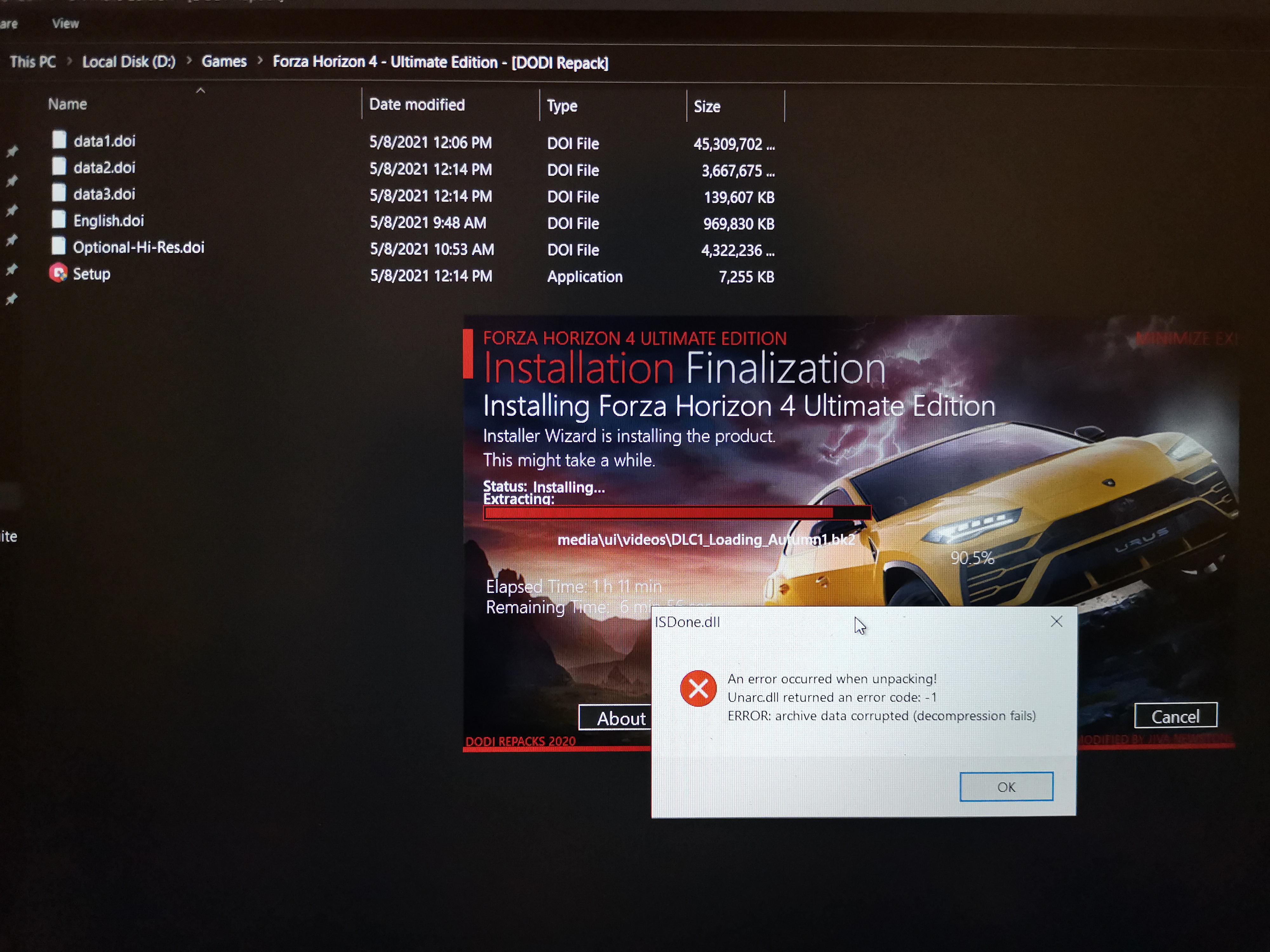Viewport: 1270px width, 952px height.
Task: Go to Games folder in breadcrumb
Action: (x=224, y=61)
